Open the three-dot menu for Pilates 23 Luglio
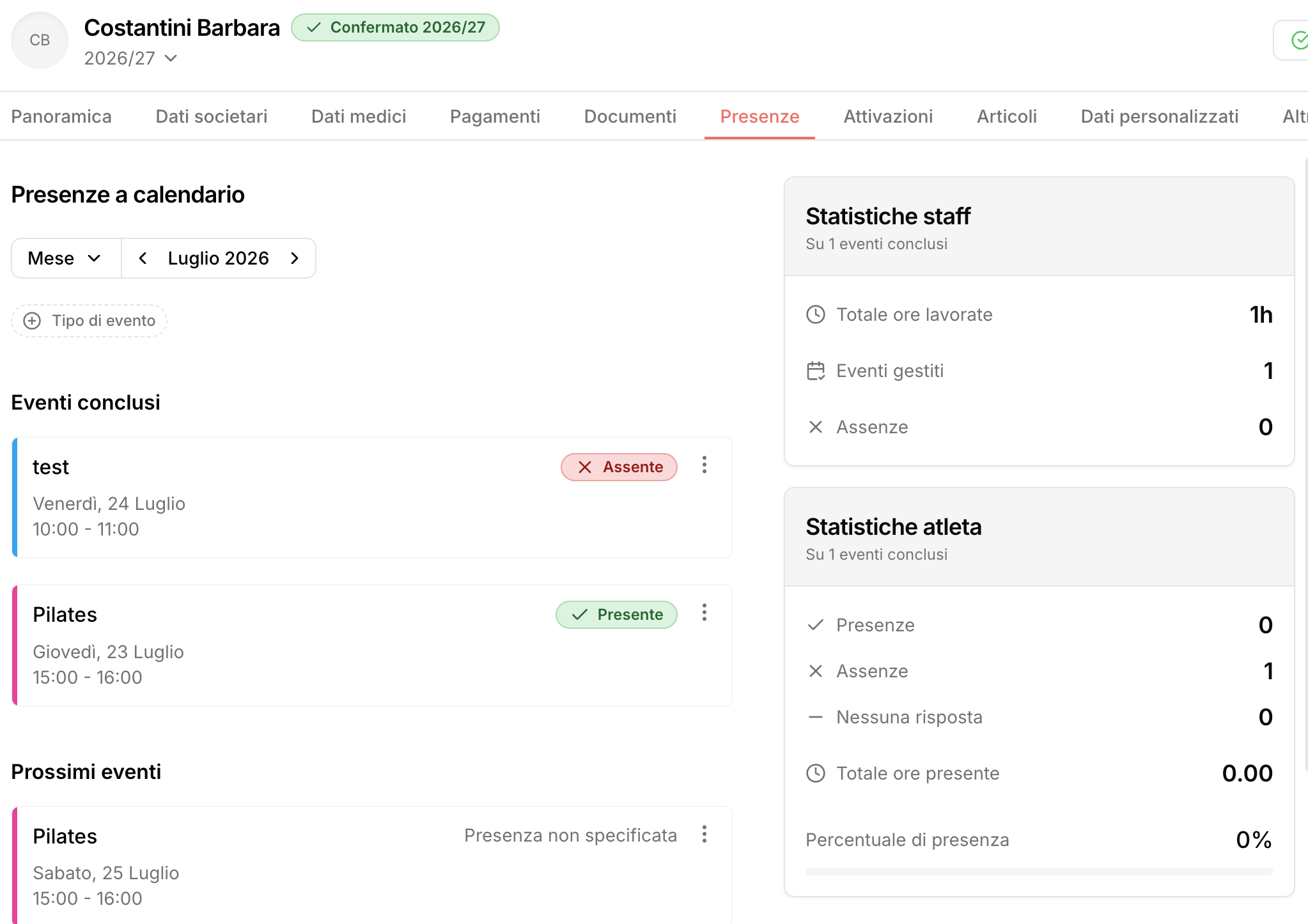1308x924 pixels. [704, 613]
